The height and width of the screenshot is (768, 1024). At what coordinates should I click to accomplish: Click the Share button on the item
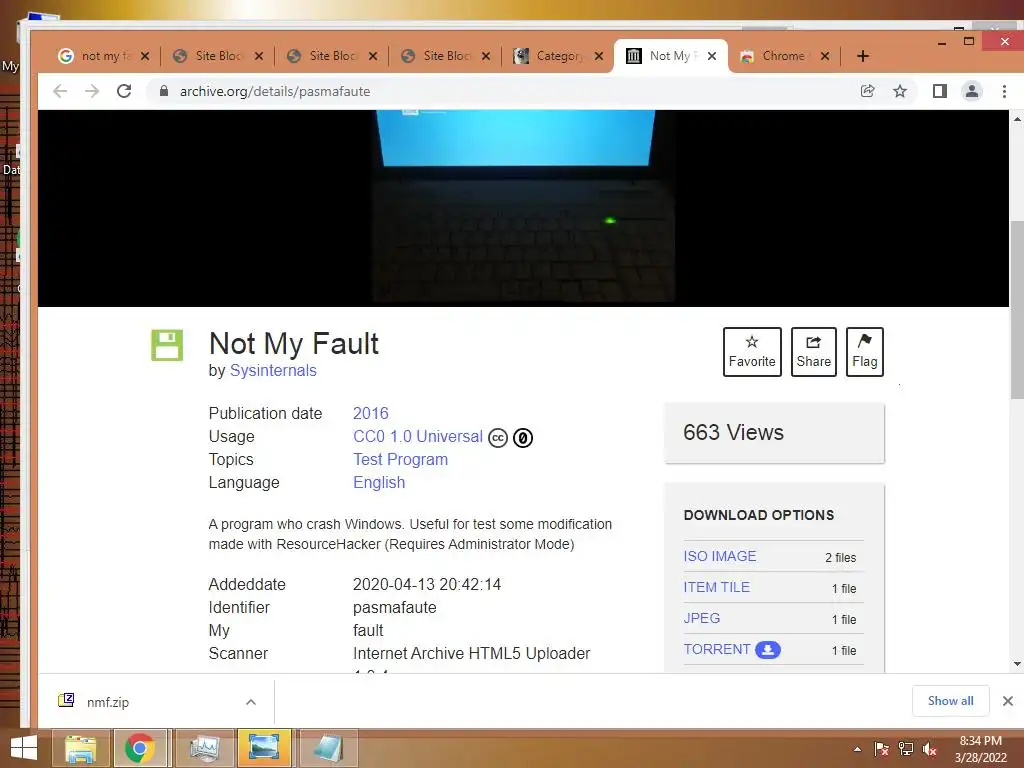point(814,352)
